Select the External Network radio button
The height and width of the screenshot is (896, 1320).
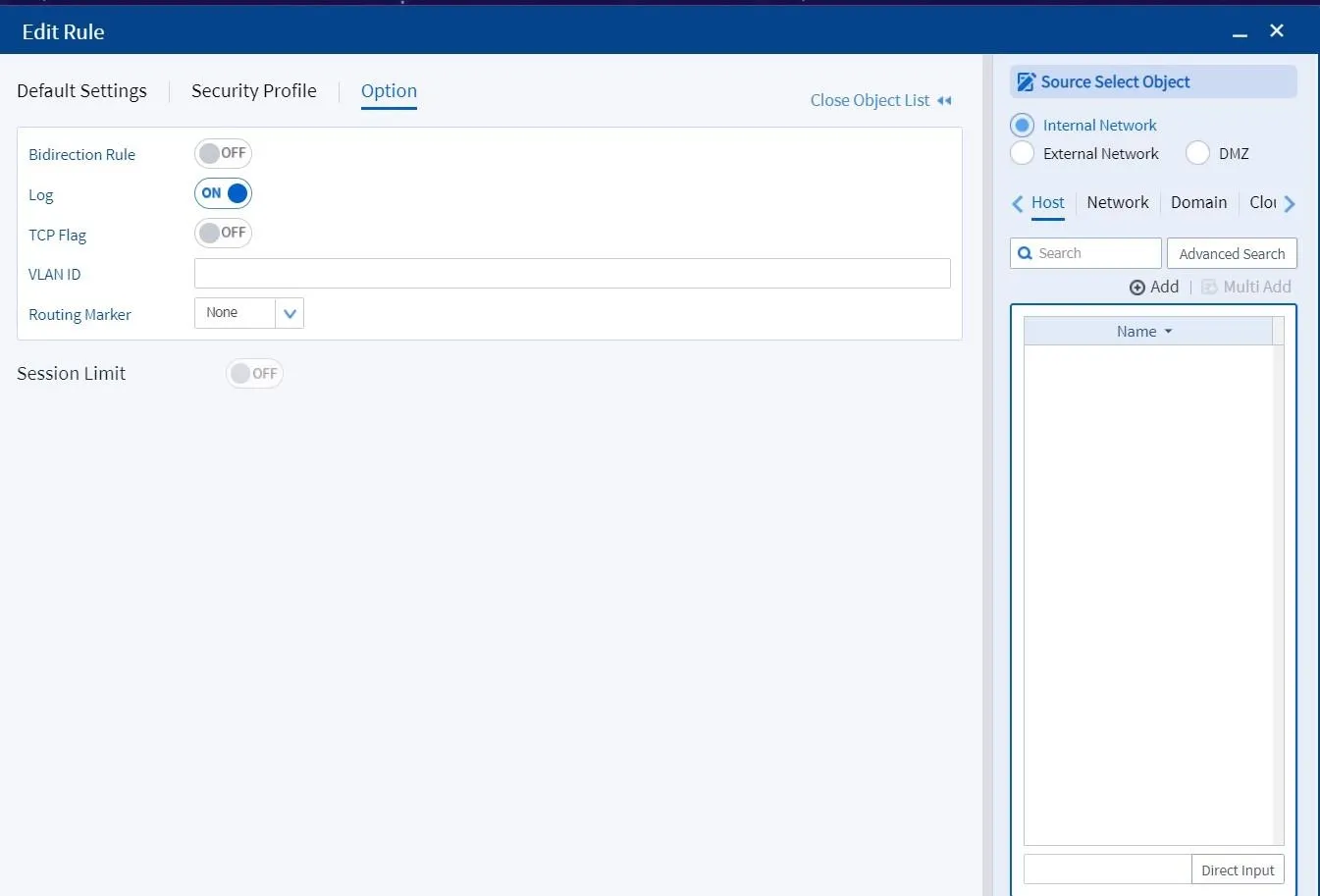click(x=1022, y=154)
